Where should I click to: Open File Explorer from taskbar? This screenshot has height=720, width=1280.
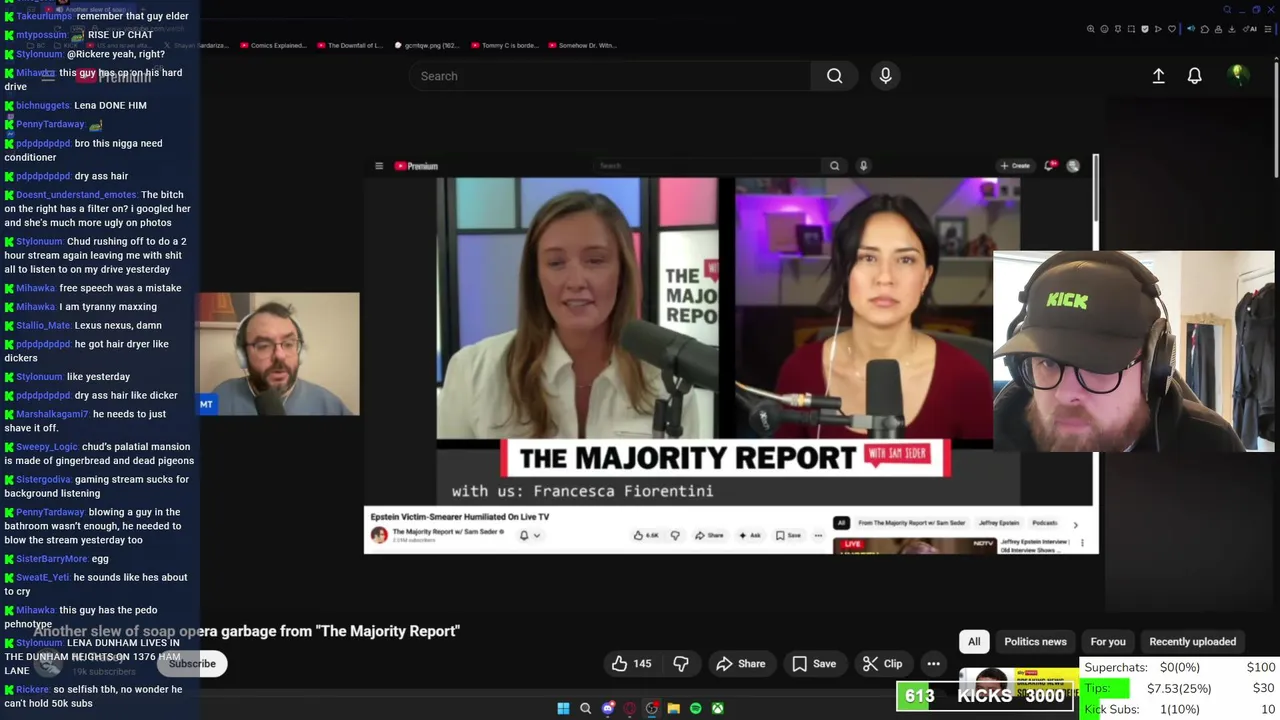pos(673,708)
